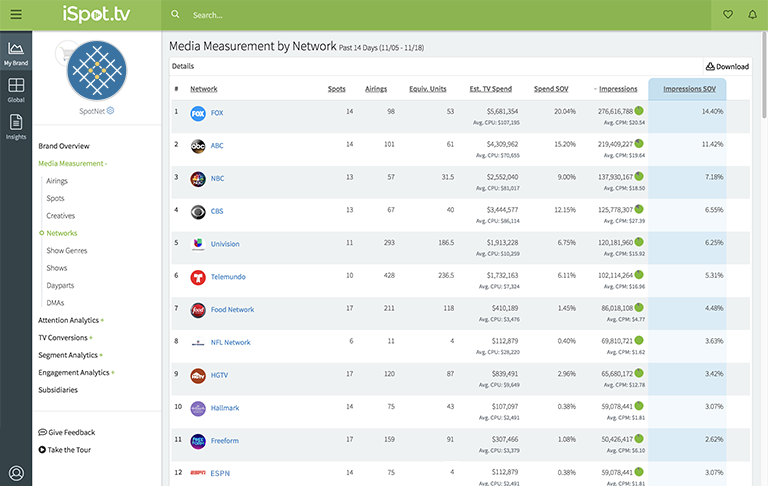Click the user profile icon
The image size is (768, 486).
click(x=16, y=473)
